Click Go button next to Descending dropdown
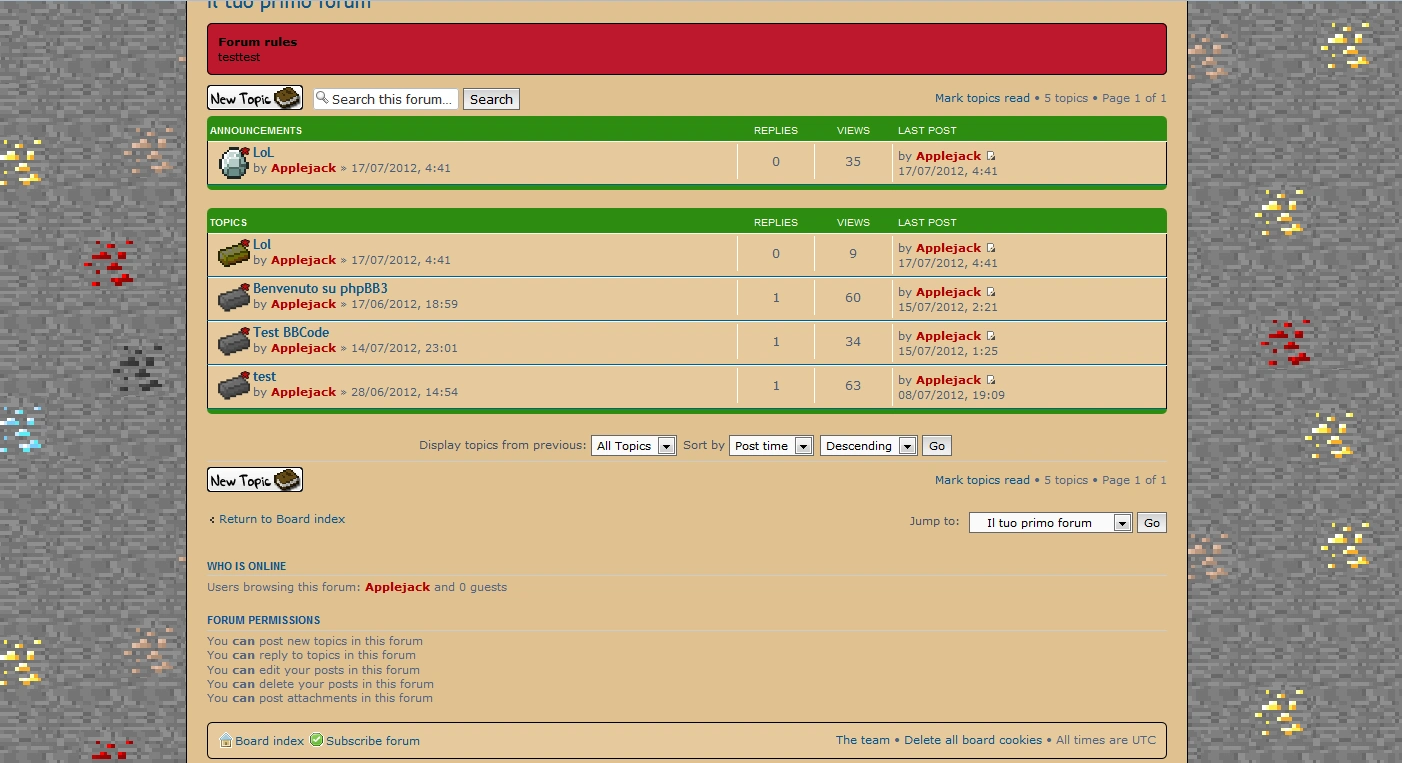The width and height of the screenshot is (1402, 763). (936, 446)
